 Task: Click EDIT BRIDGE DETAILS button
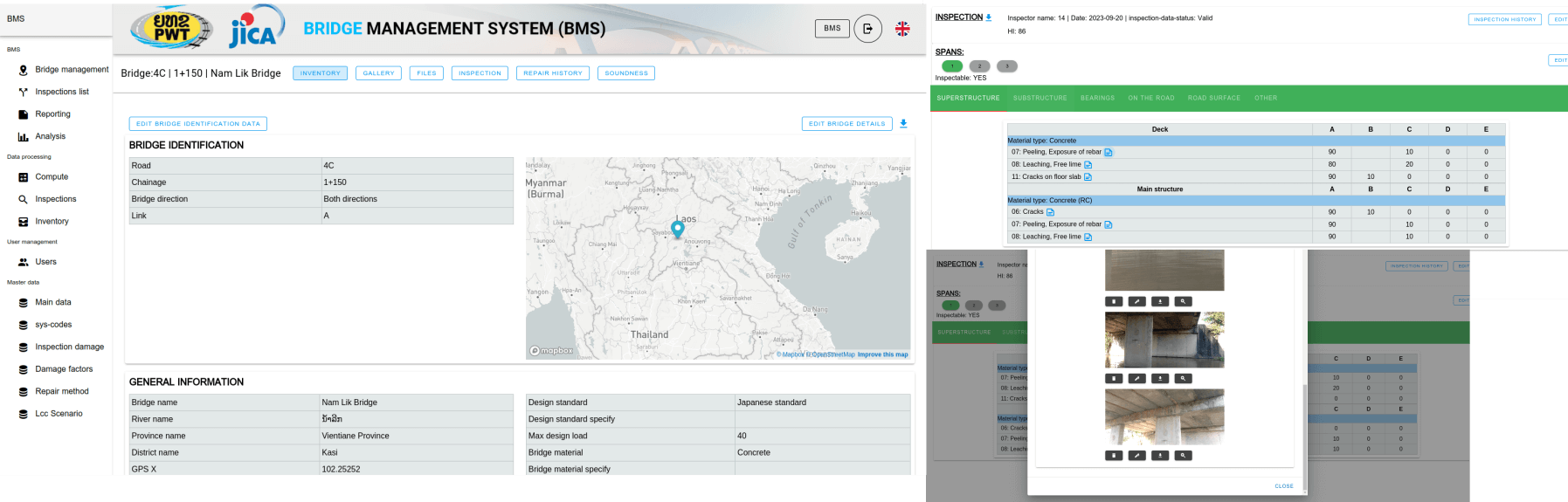pos(847,124)
